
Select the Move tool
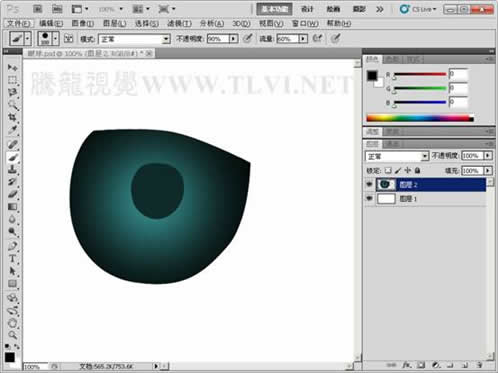point(12,68)
